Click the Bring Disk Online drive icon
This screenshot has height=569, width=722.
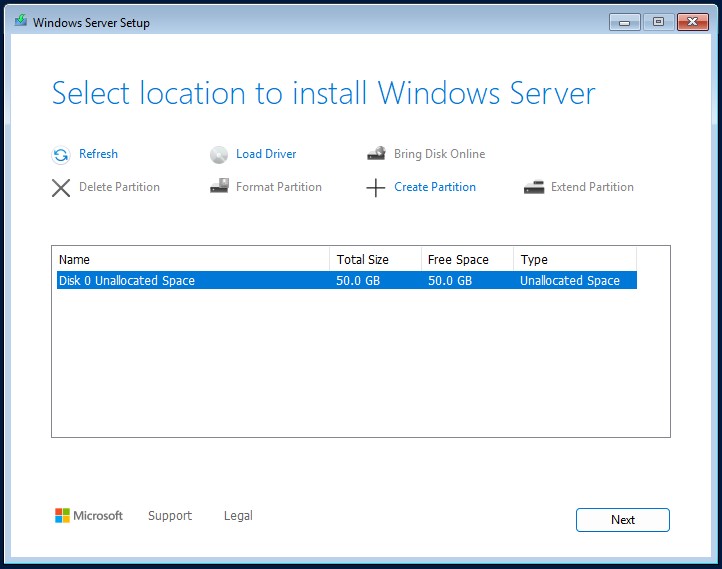pyautogui.click(x=376, y=153)
